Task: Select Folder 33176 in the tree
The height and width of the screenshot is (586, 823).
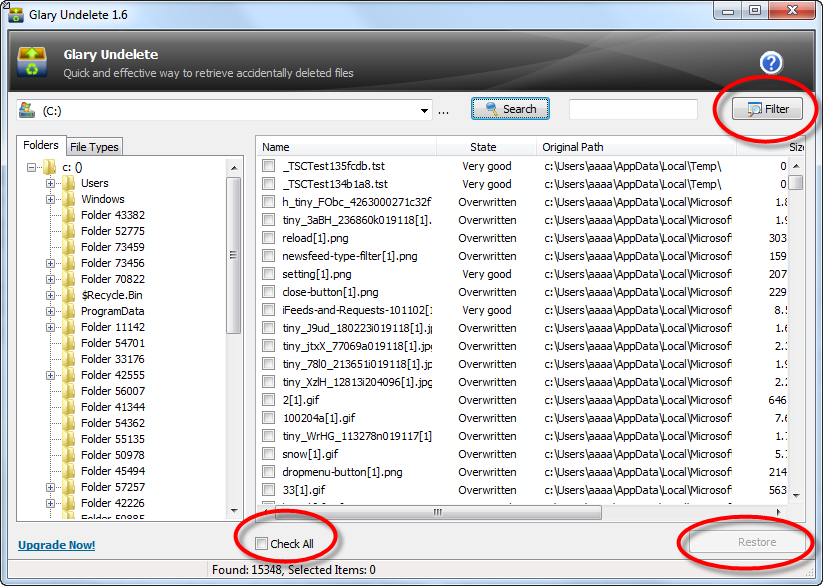Action: click(x=113, y=359)
